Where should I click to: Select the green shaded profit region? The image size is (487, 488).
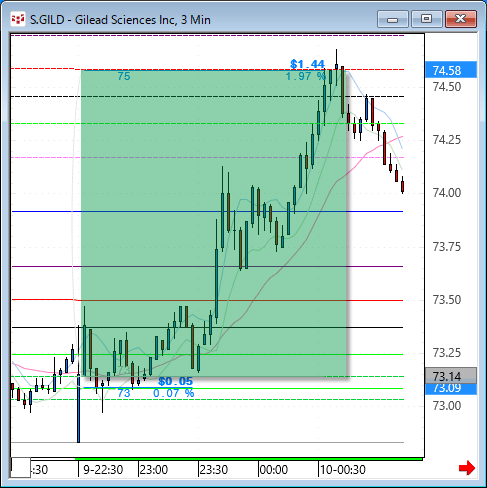[214, 223]
